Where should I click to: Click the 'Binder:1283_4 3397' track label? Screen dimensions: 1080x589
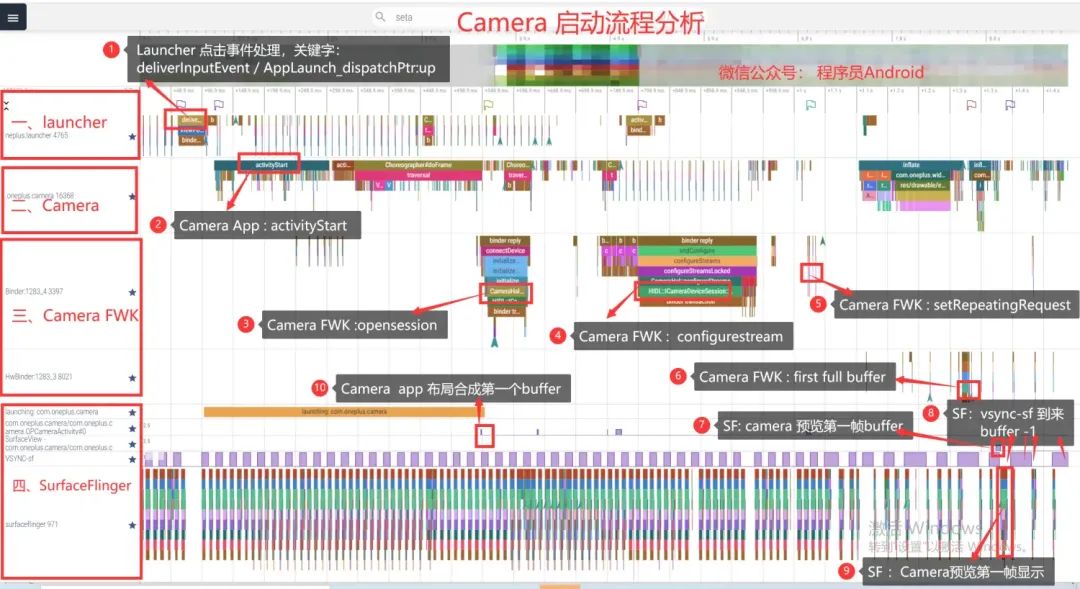point(34,291)
